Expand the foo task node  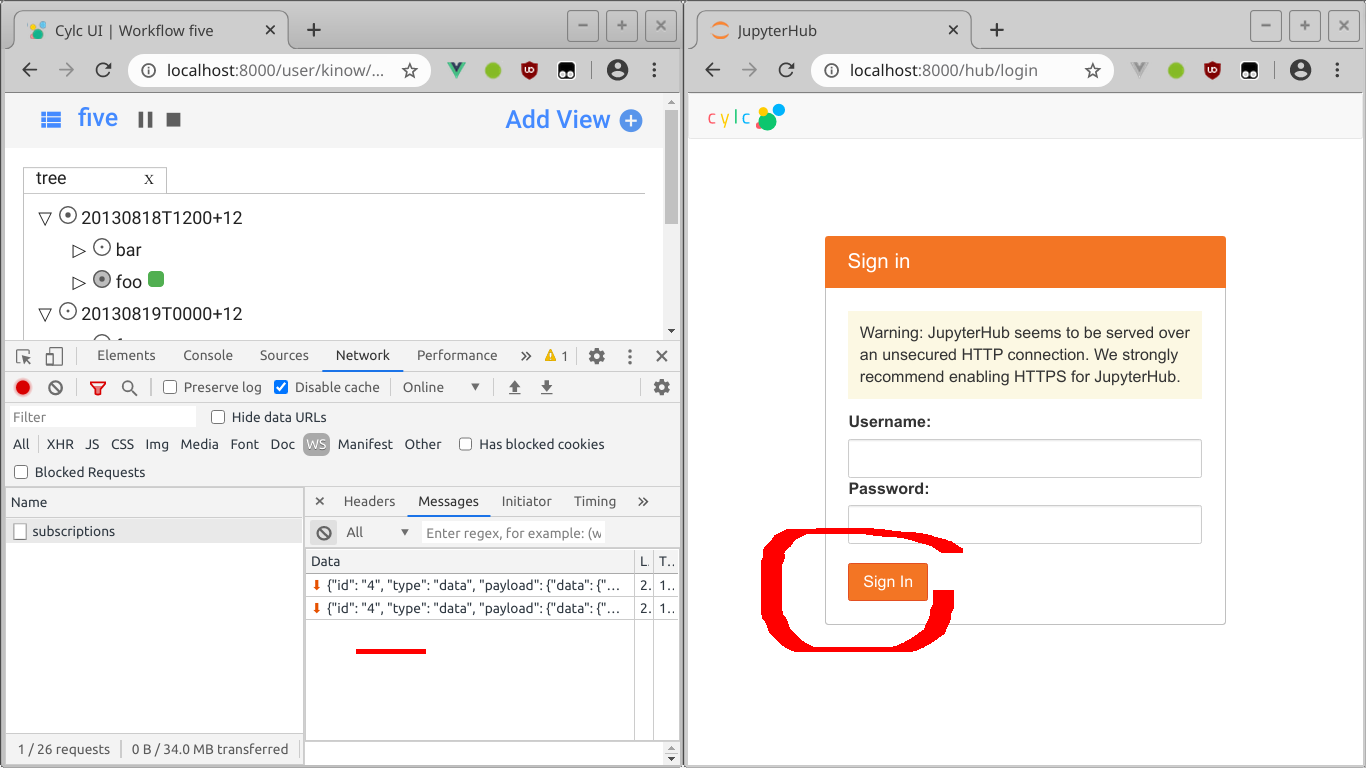(x=79, y=282)
